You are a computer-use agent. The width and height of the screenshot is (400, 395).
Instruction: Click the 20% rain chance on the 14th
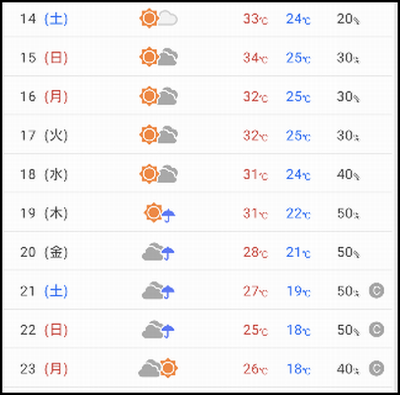pyautogui.click(x=348, y=19)
